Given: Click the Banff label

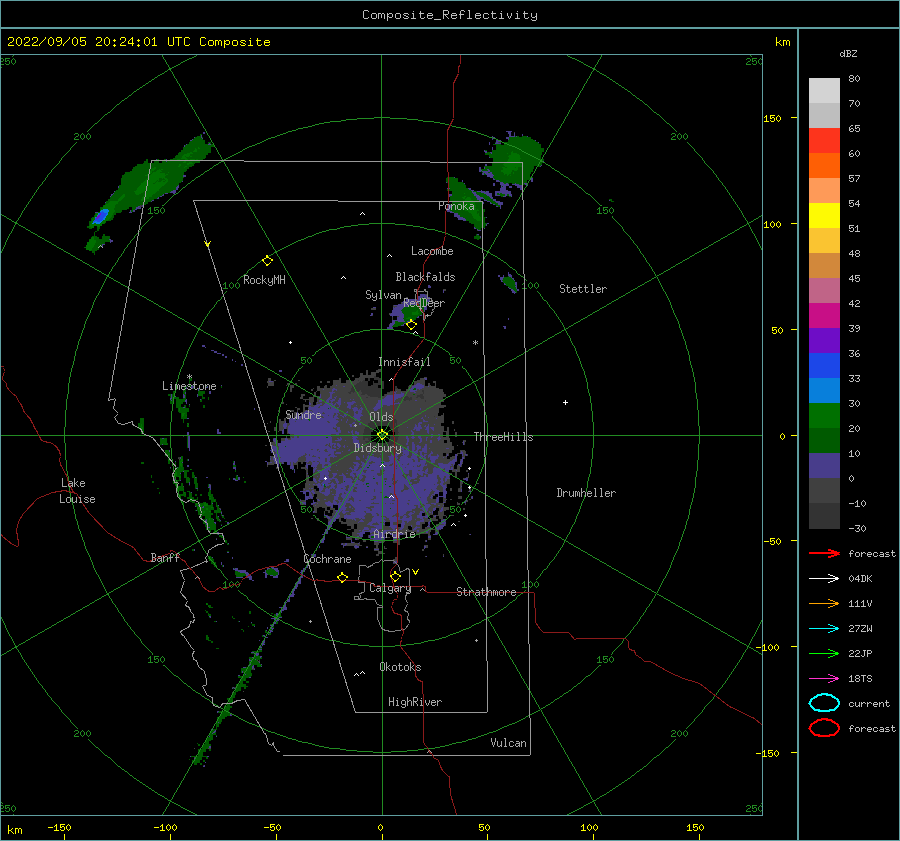Looking at the screenshot, I should [x=165, y=558].
